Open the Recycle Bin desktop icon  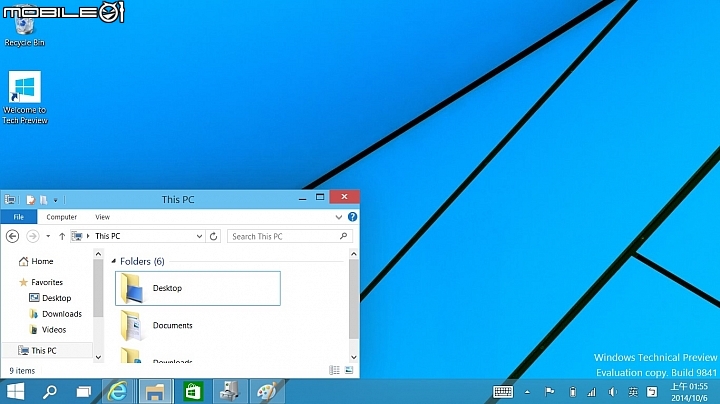24,28
